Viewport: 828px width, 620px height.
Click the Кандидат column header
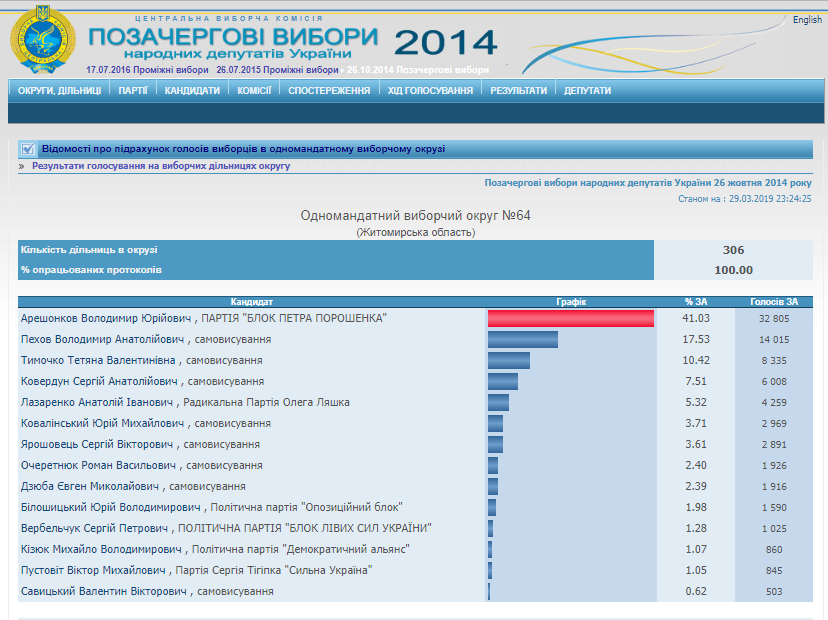(x=252, y=301)
